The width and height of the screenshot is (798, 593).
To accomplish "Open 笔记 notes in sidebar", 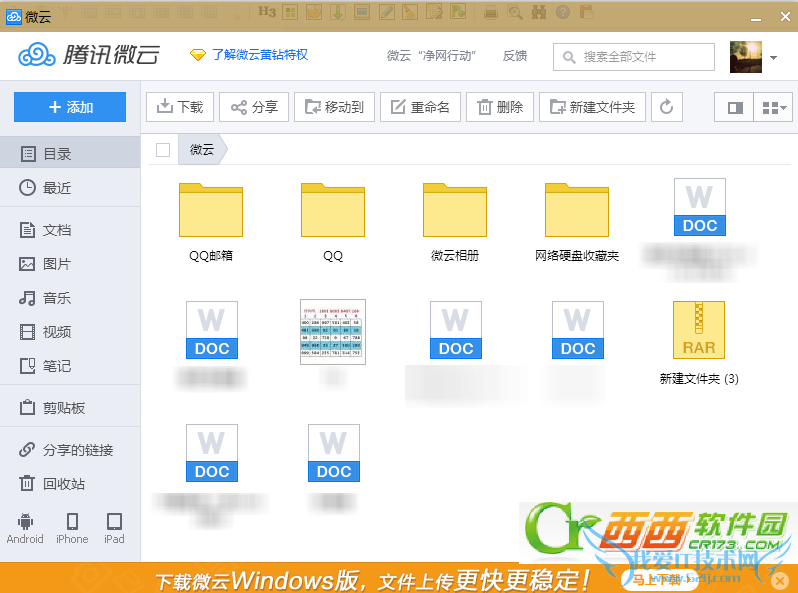I will coord(70,366).
